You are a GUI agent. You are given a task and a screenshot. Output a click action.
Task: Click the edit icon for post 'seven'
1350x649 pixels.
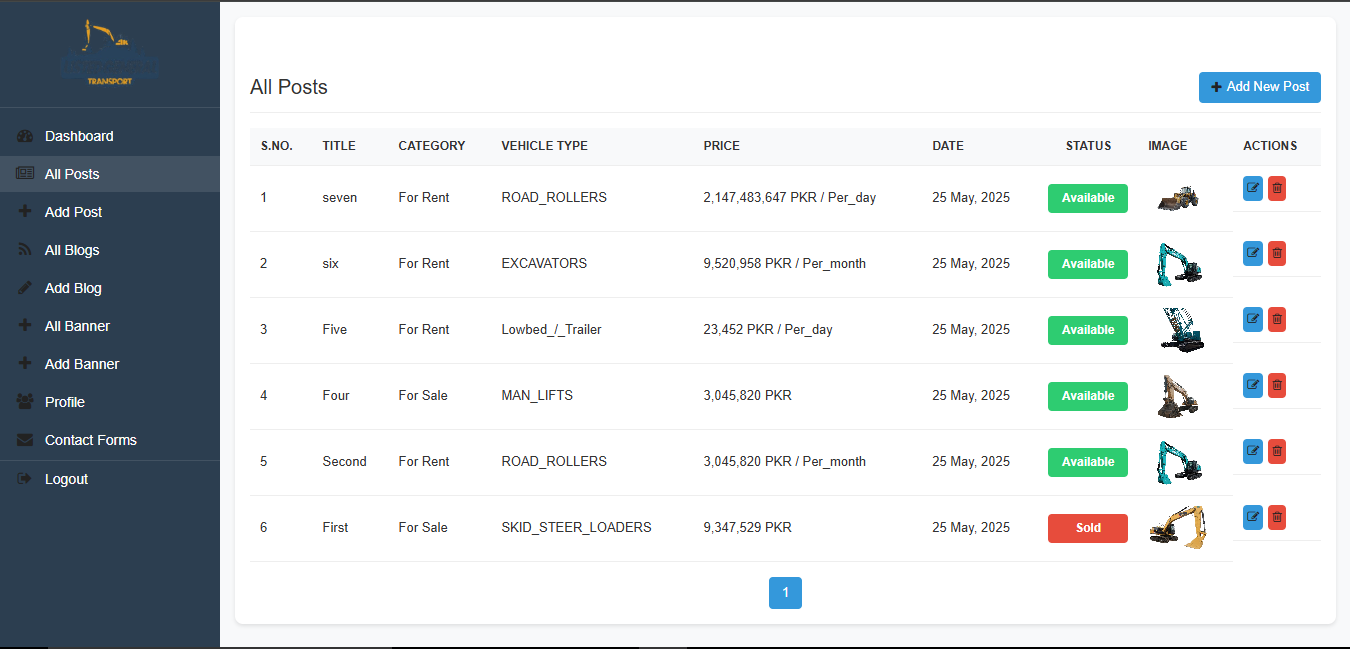(x=1253, y=188)
